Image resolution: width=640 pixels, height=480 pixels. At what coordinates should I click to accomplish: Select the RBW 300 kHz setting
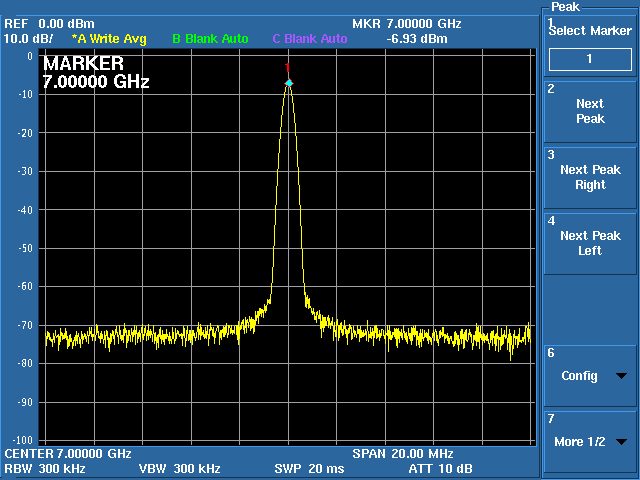48,468
